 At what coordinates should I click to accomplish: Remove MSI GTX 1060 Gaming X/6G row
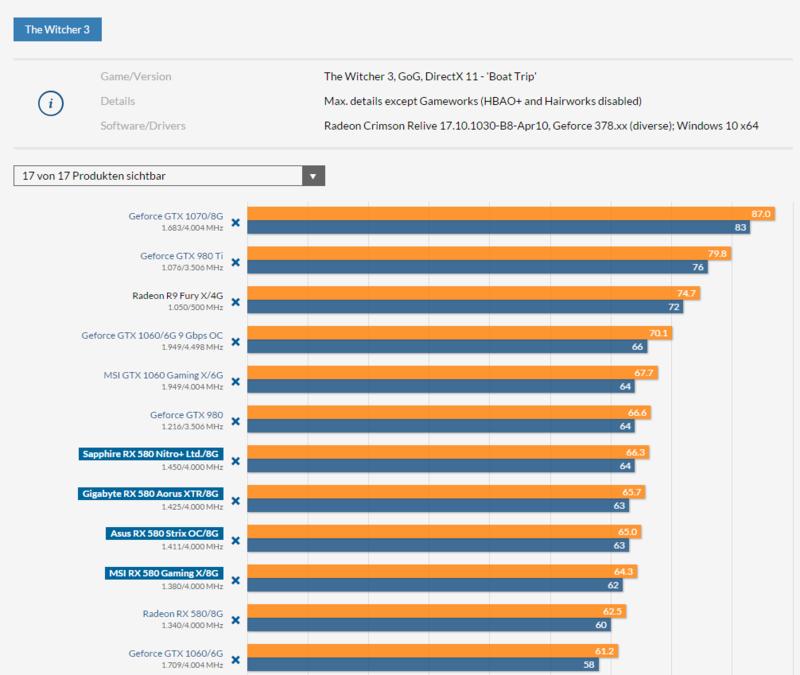[x=236, y=381]
